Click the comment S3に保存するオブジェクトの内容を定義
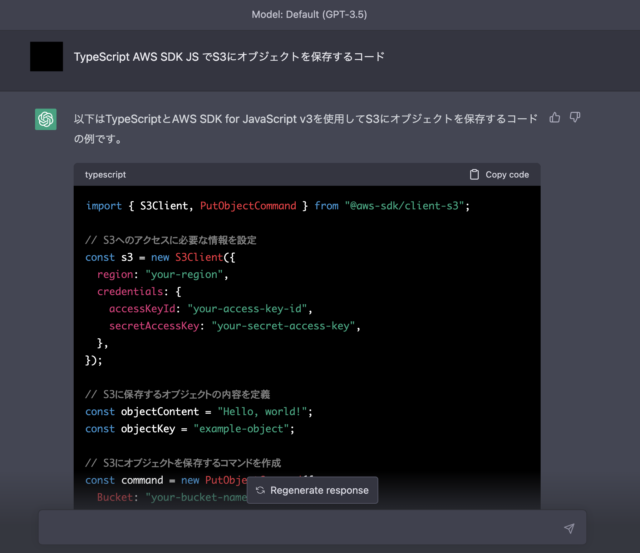 click(178, 394)
